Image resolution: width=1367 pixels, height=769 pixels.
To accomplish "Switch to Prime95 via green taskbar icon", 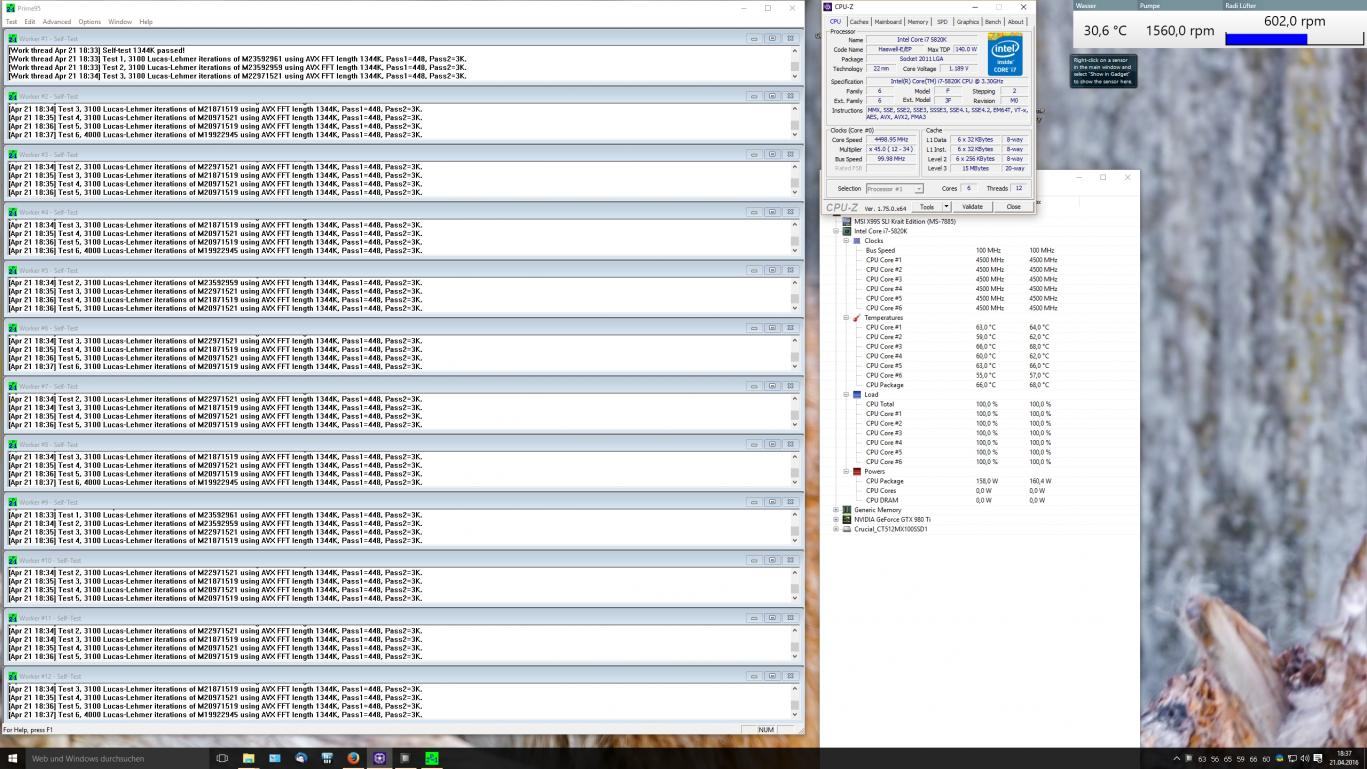I will click(x=432, y=758).
